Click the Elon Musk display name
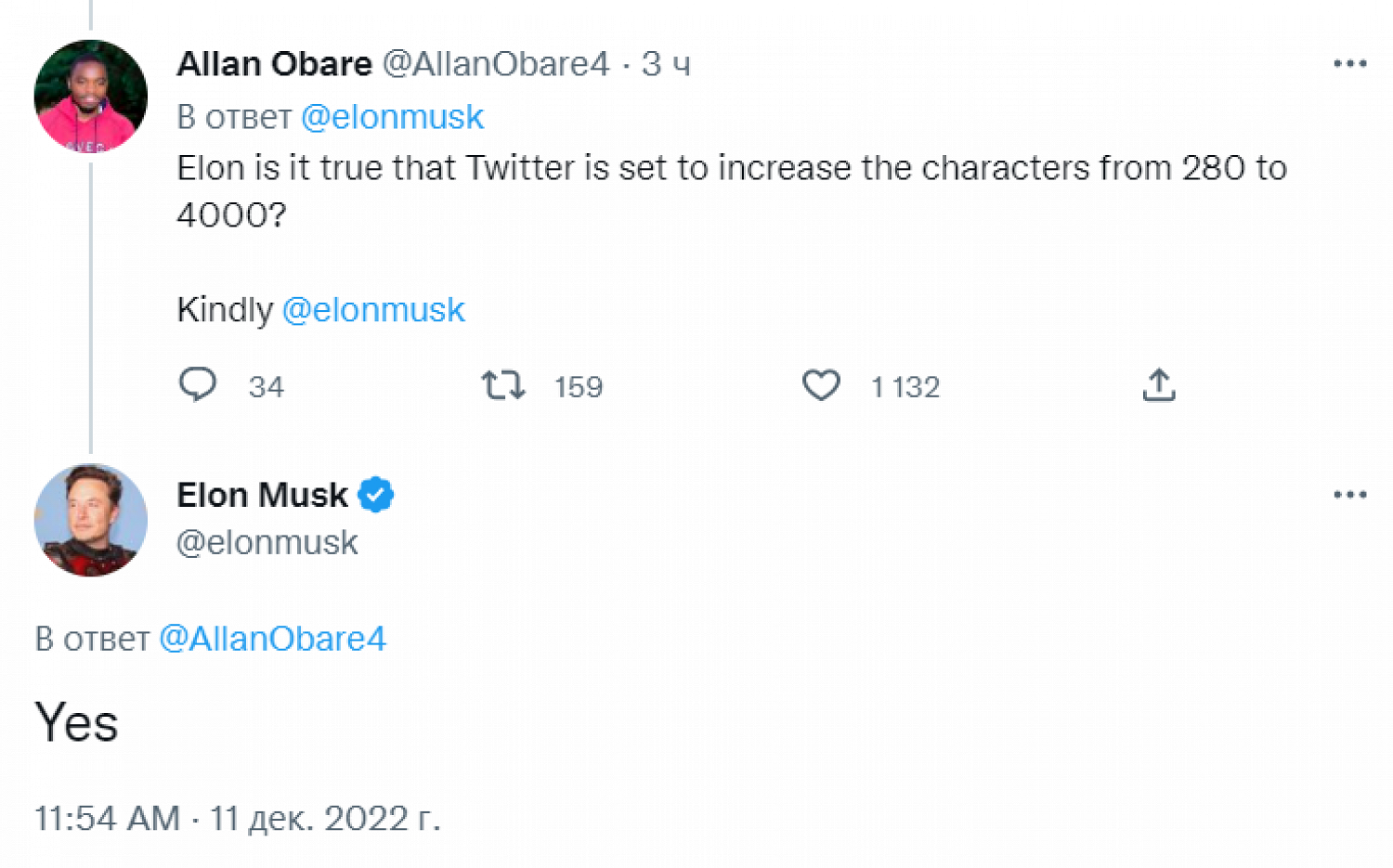This screenshot has height=868, width=1393. [262, 495]
